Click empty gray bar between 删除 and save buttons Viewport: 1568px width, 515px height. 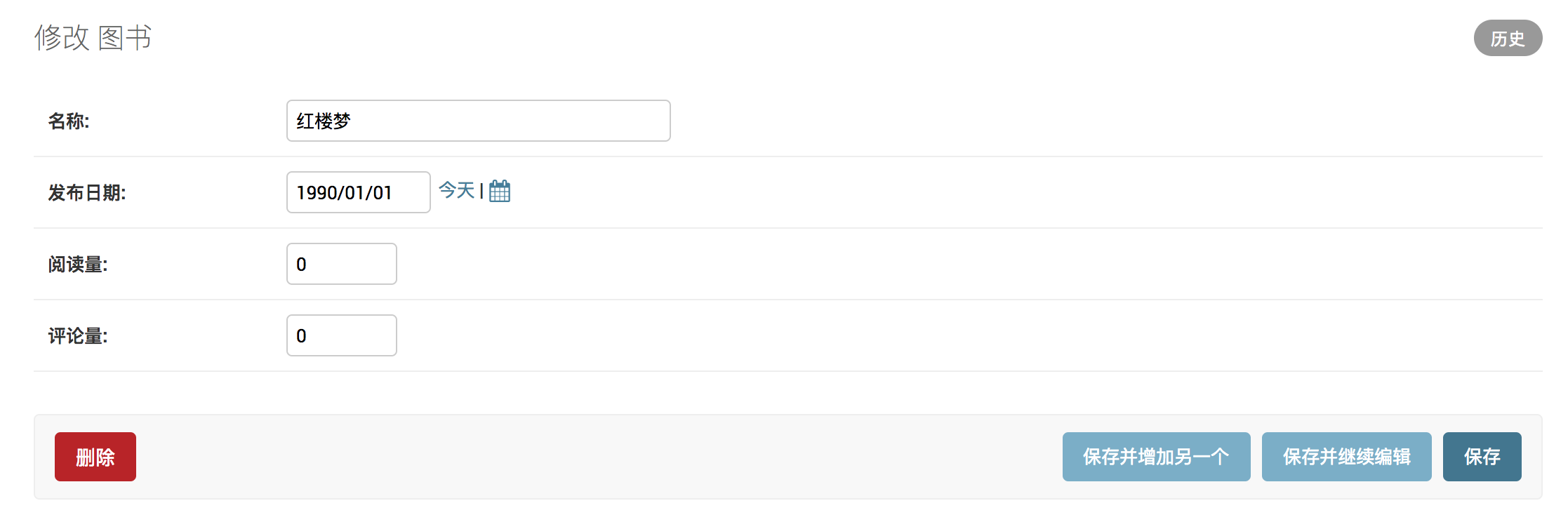click(x=597, y=457)
